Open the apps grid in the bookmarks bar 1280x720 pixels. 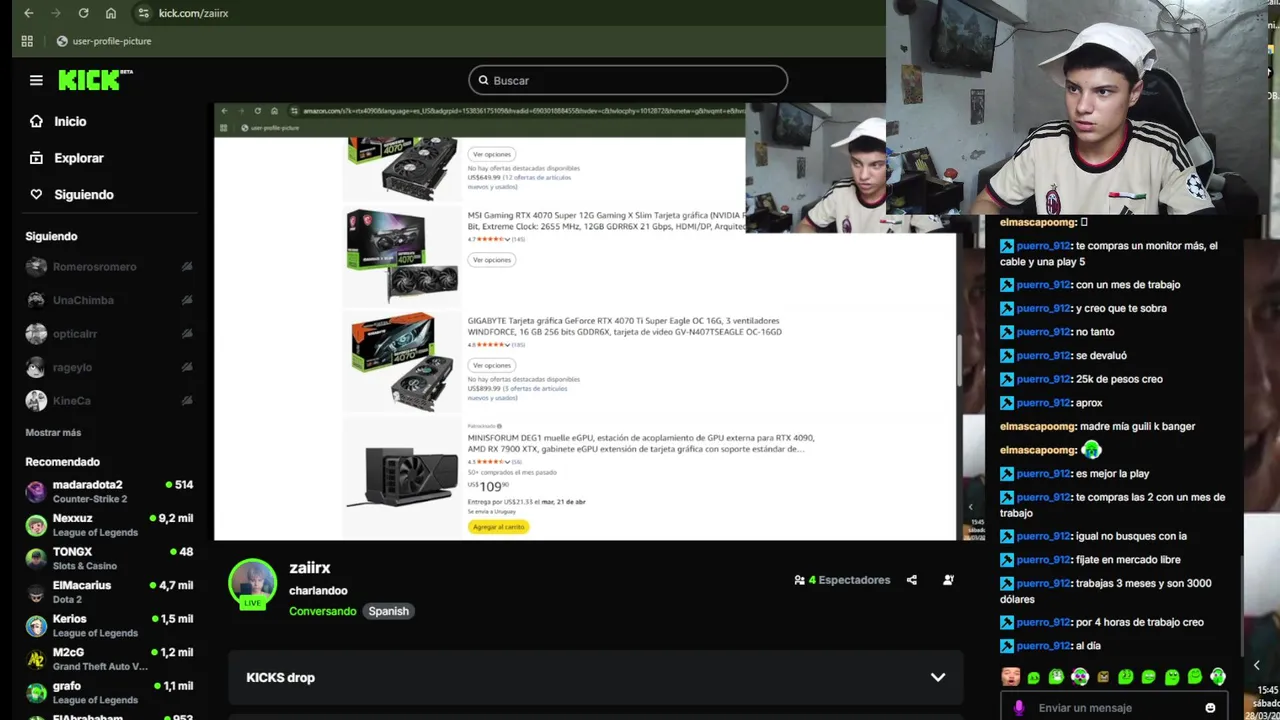point(27,41)
